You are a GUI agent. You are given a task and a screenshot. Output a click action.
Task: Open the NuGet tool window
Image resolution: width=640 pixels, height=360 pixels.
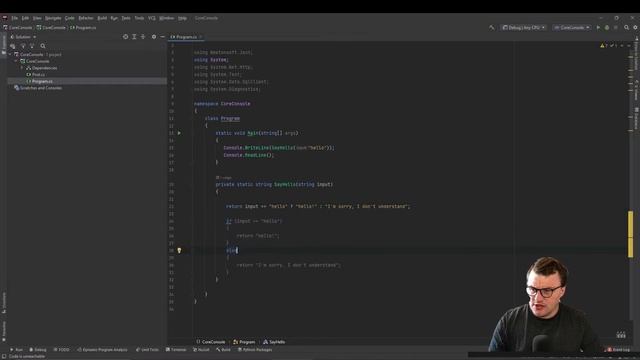click(x=201, y=350)
